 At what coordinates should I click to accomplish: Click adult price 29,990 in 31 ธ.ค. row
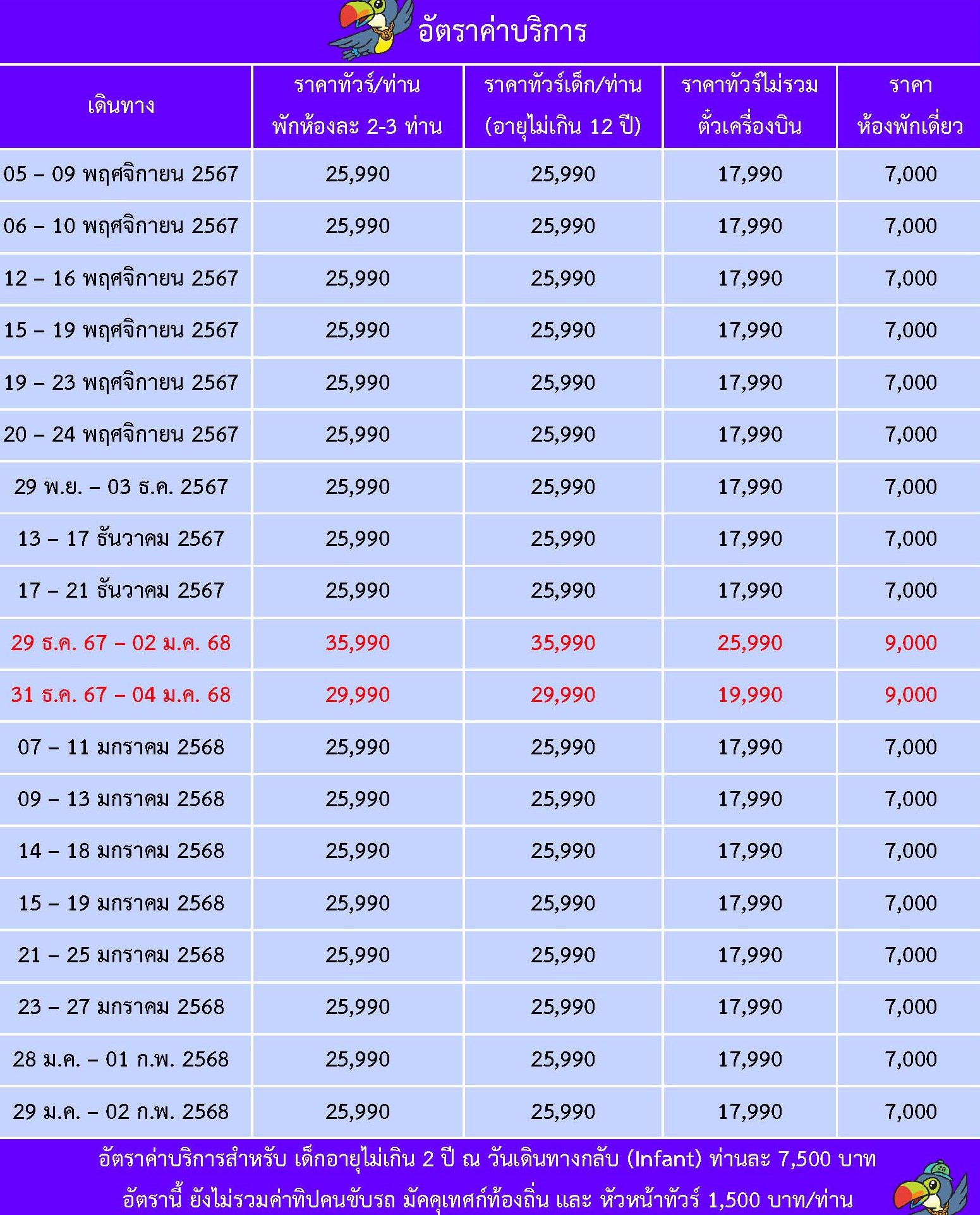pyautogui.click(x=358, y=694)
